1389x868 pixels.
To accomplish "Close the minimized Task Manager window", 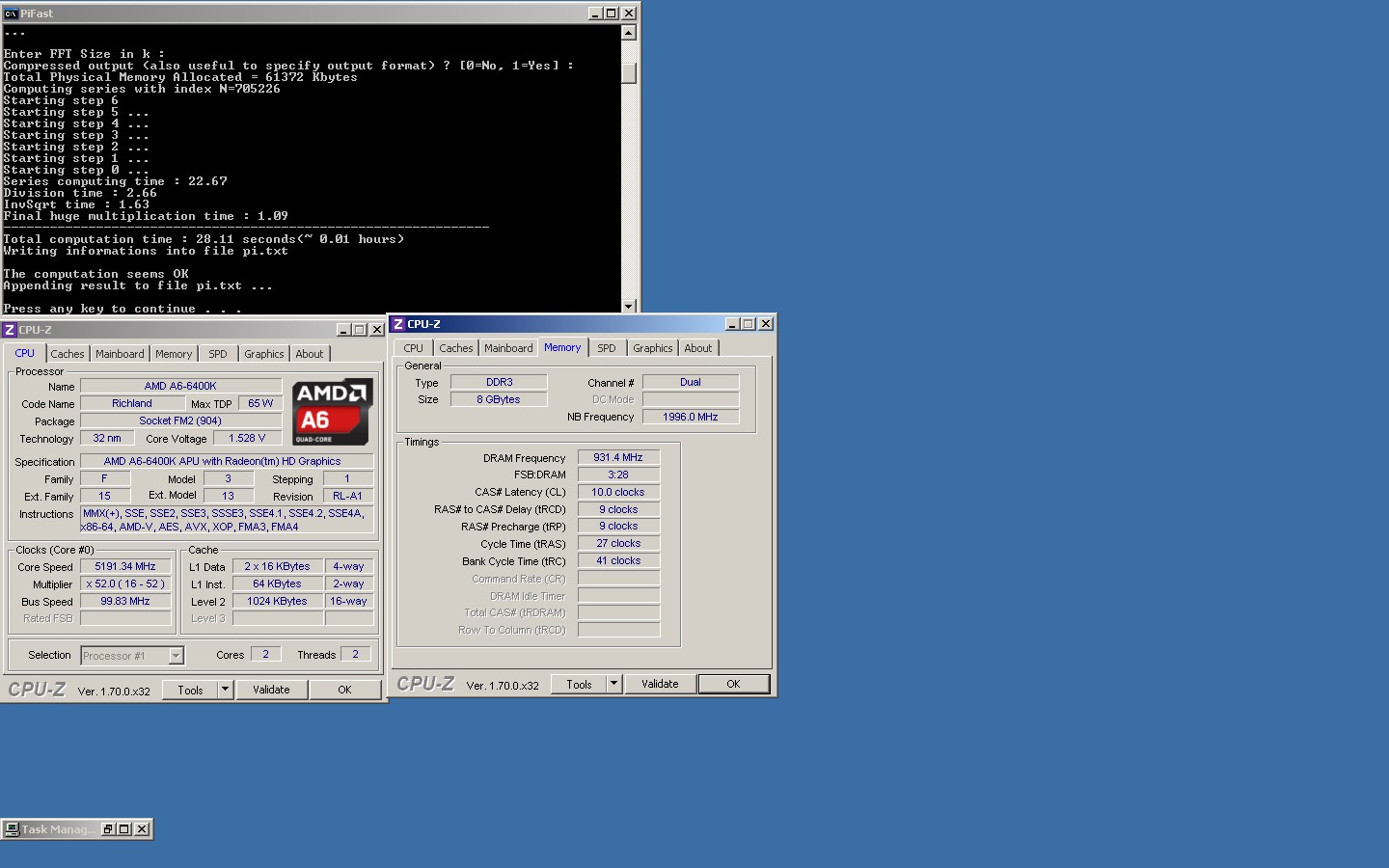I will click(142, 829).
